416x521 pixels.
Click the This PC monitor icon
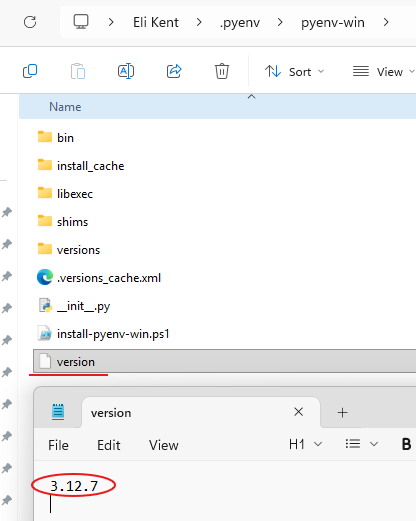81,22
